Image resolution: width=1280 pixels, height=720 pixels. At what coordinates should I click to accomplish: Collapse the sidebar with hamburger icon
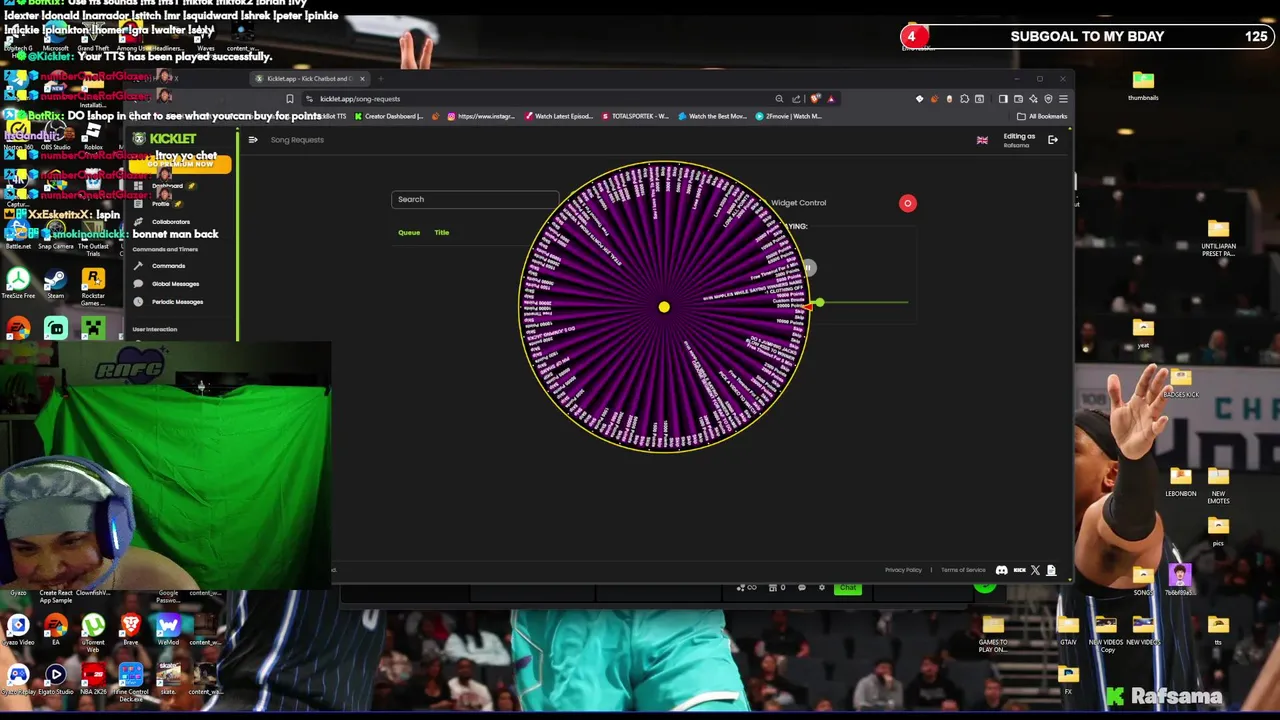[253, 140]
